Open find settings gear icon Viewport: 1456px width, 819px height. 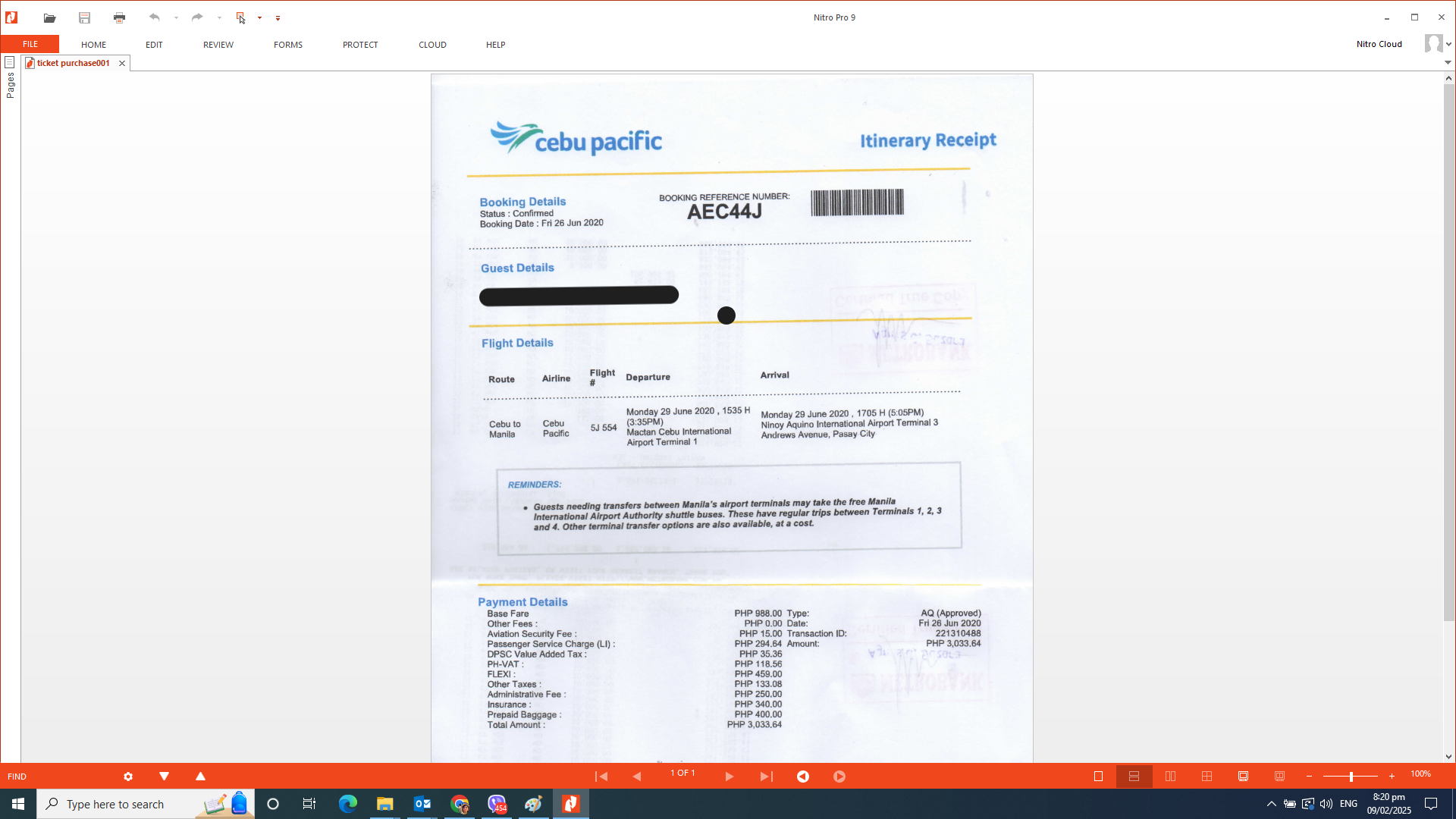(x=128, y=777)
